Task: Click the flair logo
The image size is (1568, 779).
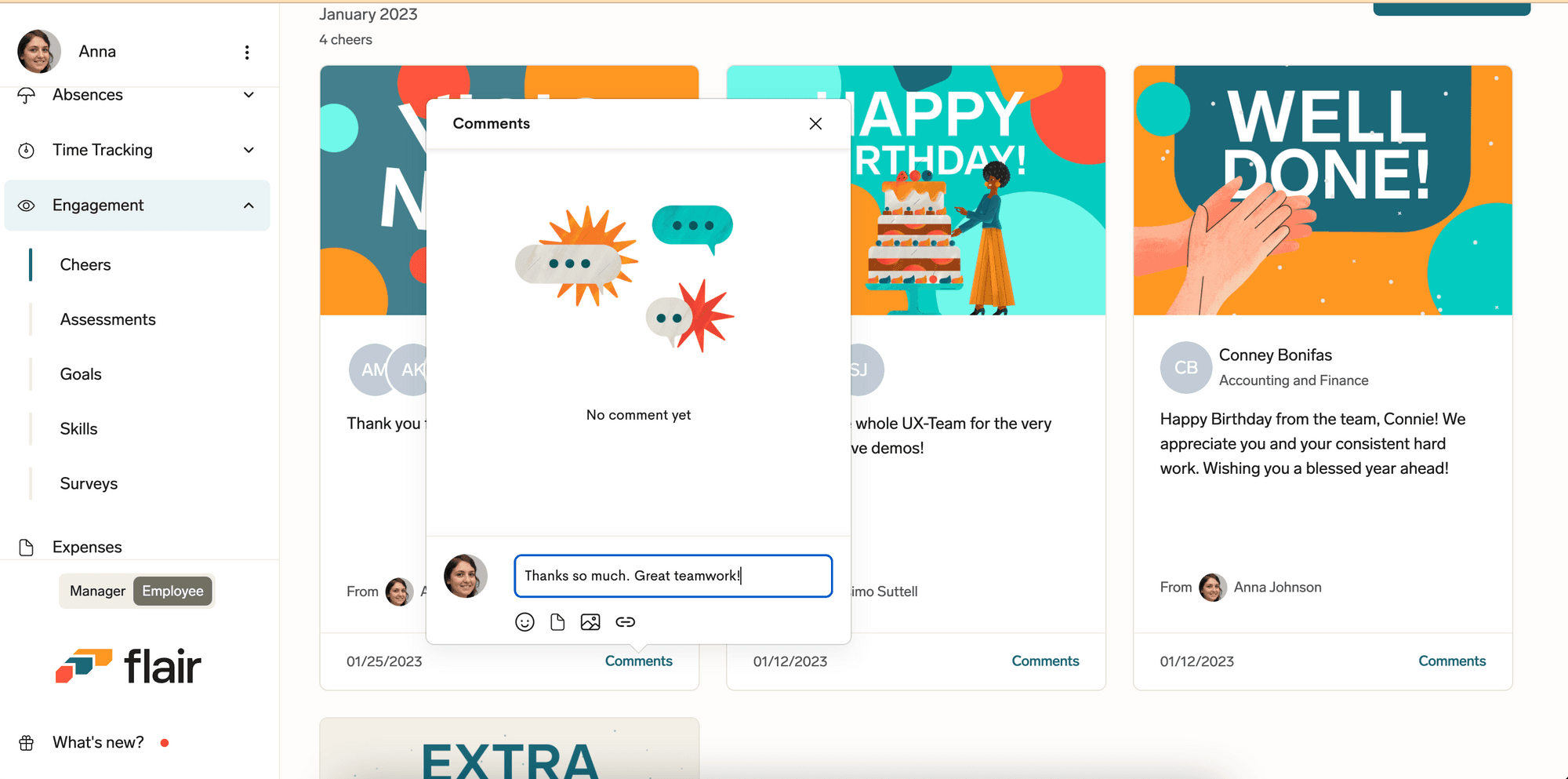Action: coord(129,666)
